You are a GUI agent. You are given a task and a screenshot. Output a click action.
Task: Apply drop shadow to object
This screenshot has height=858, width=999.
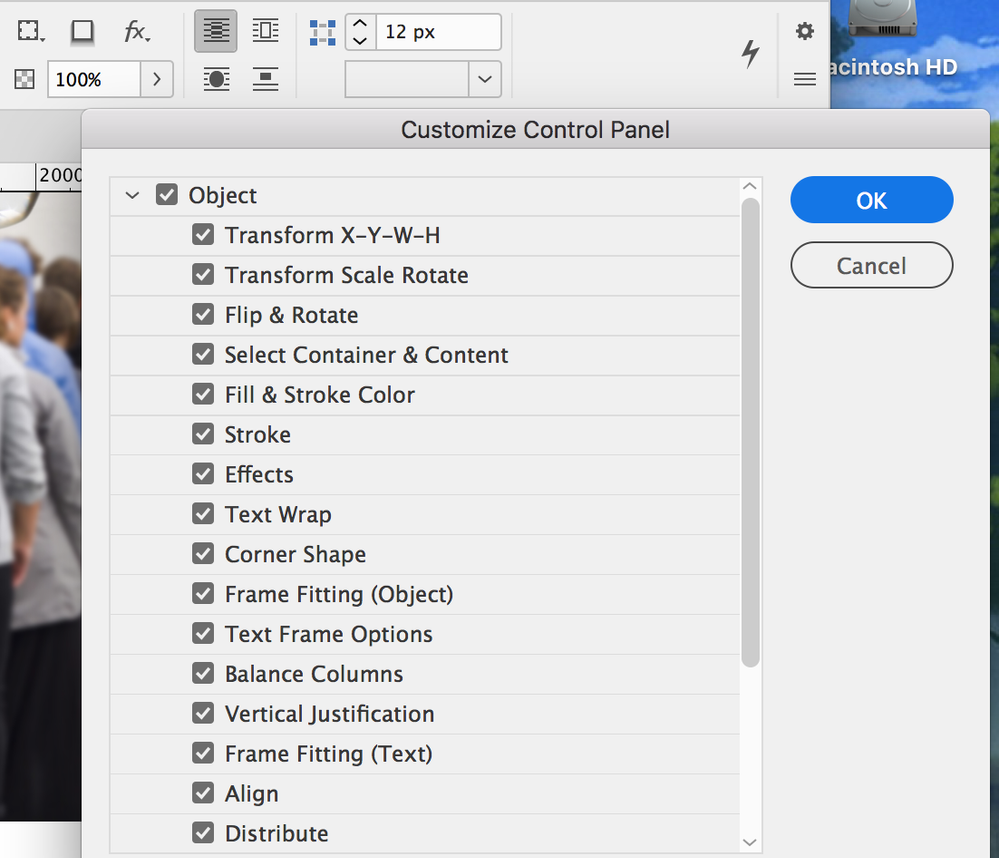pos(82,32)
